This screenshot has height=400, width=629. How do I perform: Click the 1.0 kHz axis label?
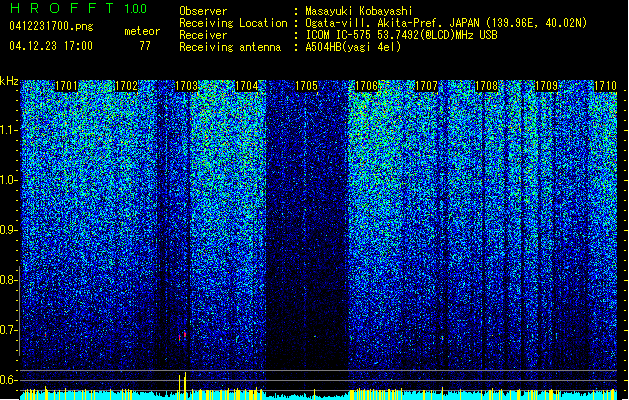coord(9,180)
